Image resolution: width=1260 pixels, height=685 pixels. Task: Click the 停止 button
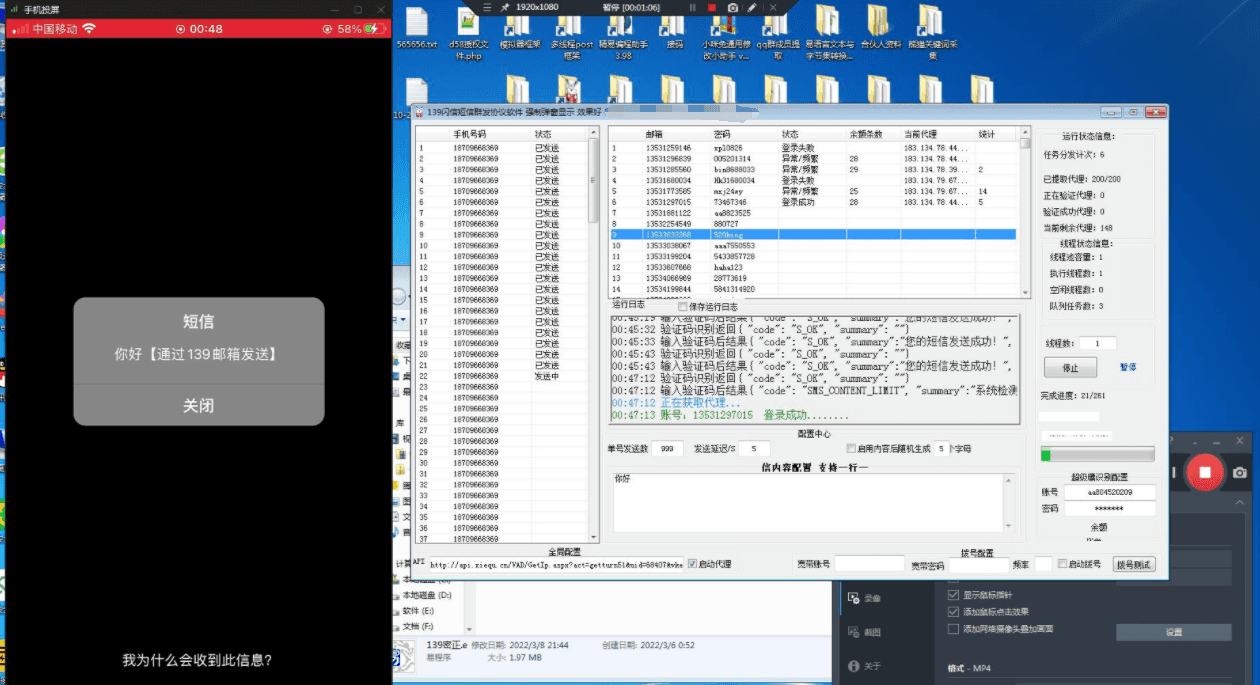point(1070,367)
